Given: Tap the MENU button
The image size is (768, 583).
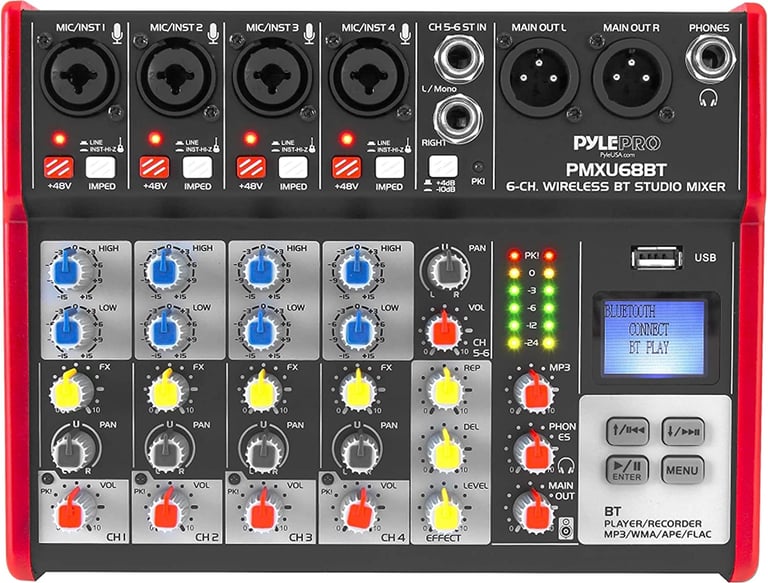Looking at the screenshot, I should (683, 469).
